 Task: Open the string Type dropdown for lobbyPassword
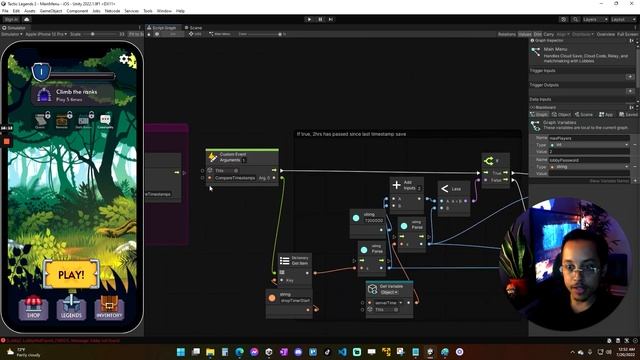(589, 167)
